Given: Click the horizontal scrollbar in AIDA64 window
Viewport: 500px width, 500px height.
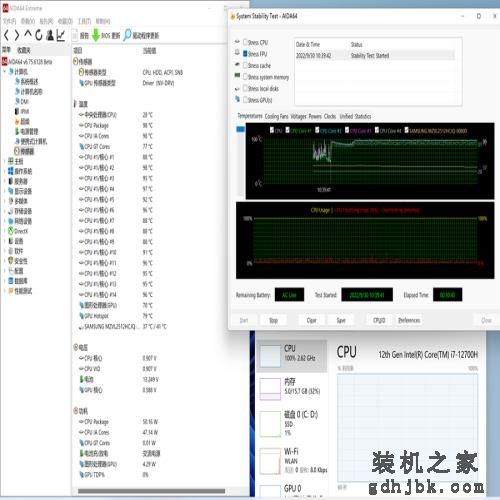Looking at the screenshot, I should [152, 491].
